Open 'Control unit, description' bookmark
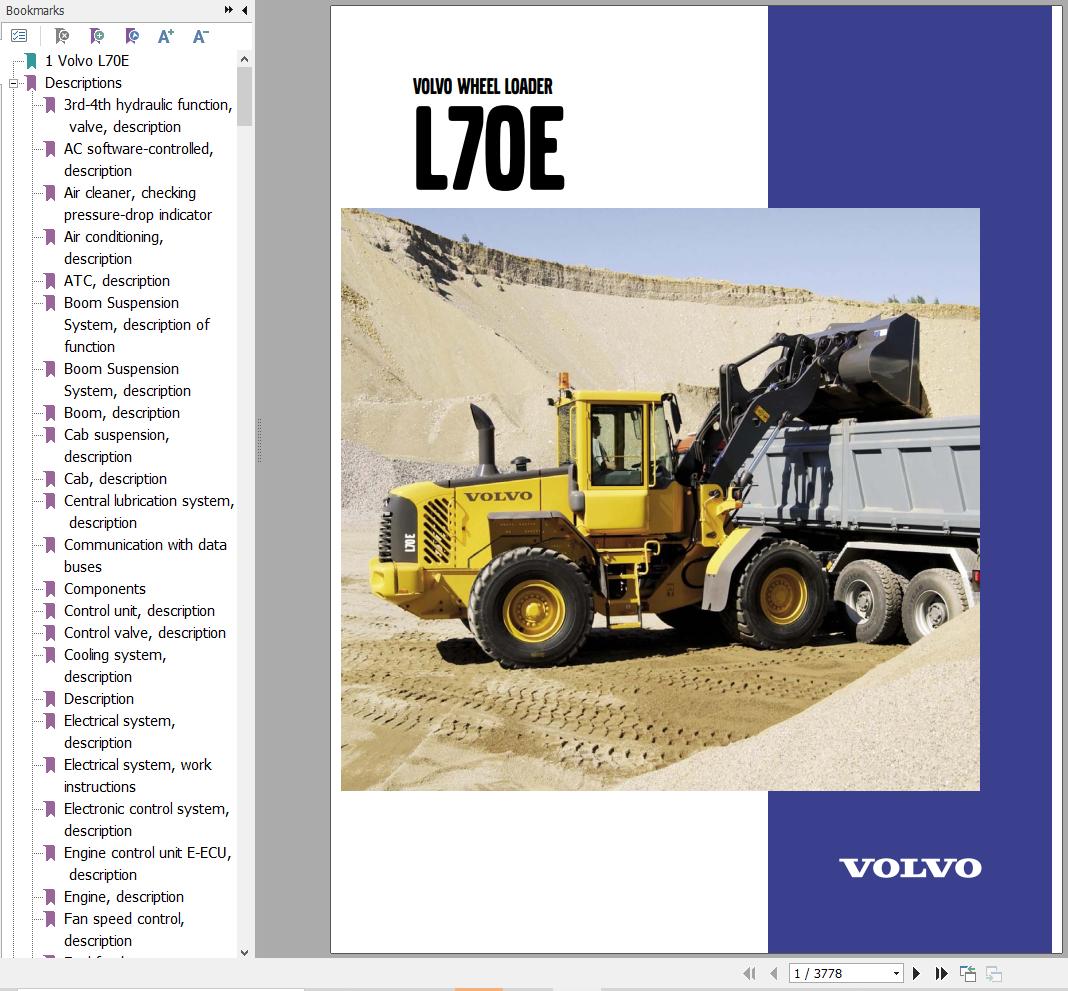The height and width of the screenshot is (991, 1068). point(139,611)
